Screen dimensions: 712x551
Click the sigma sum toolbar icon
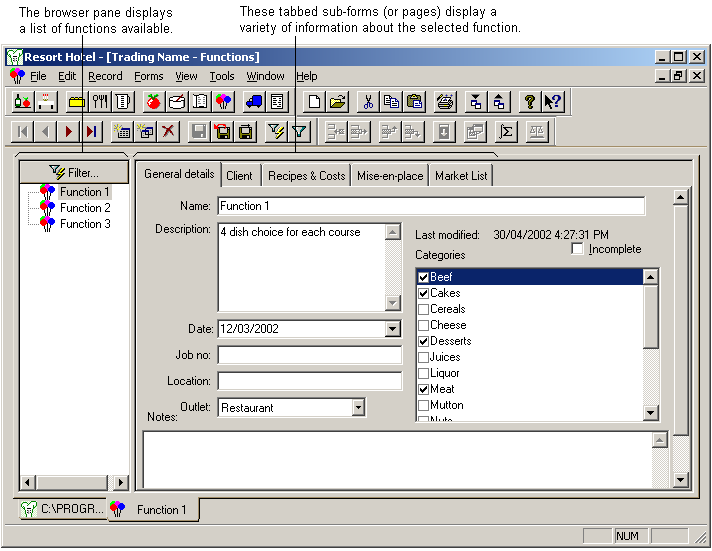pos(506,132)
